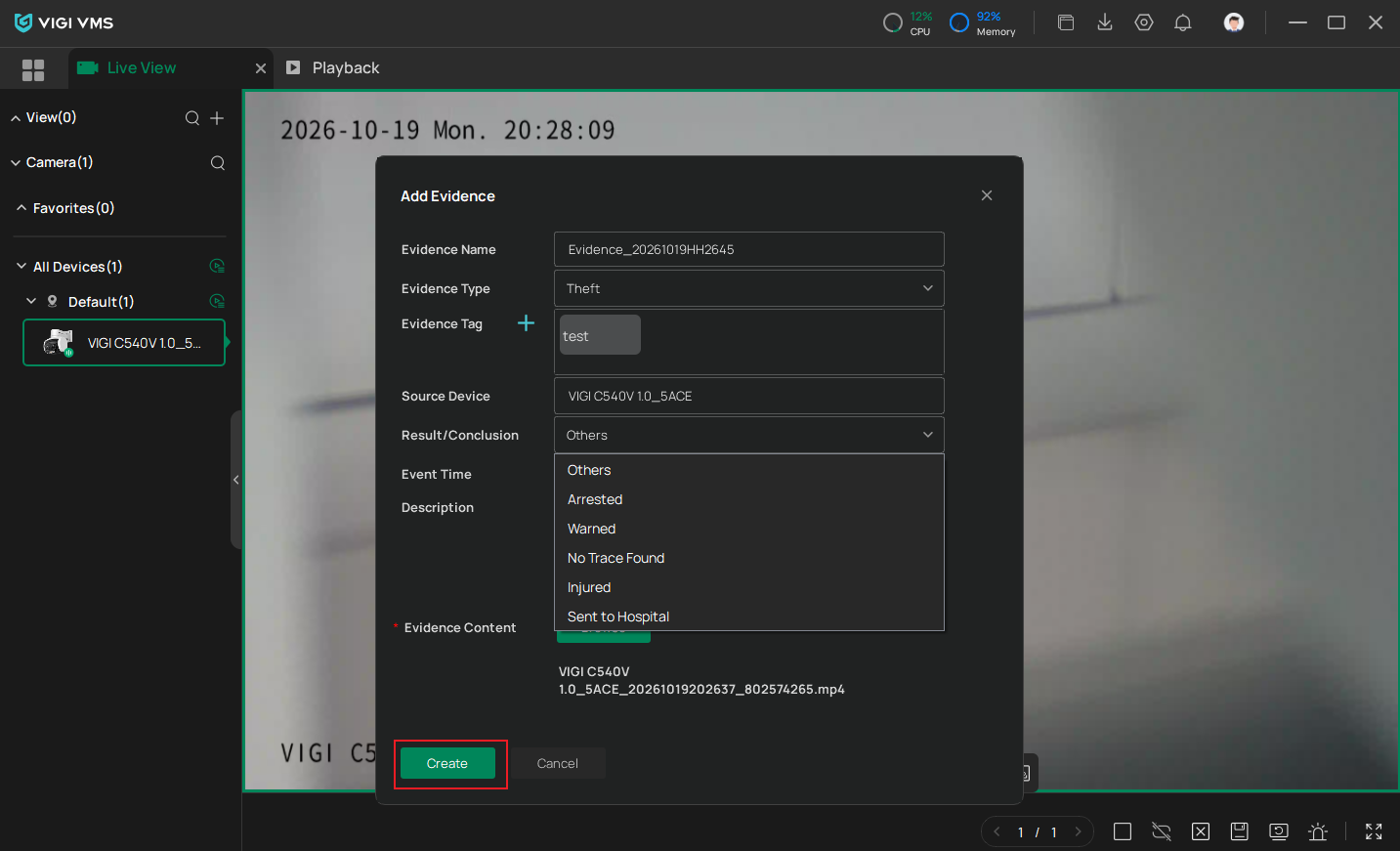Search in the Camera section

pyautogui.click(x=218, y=163)
